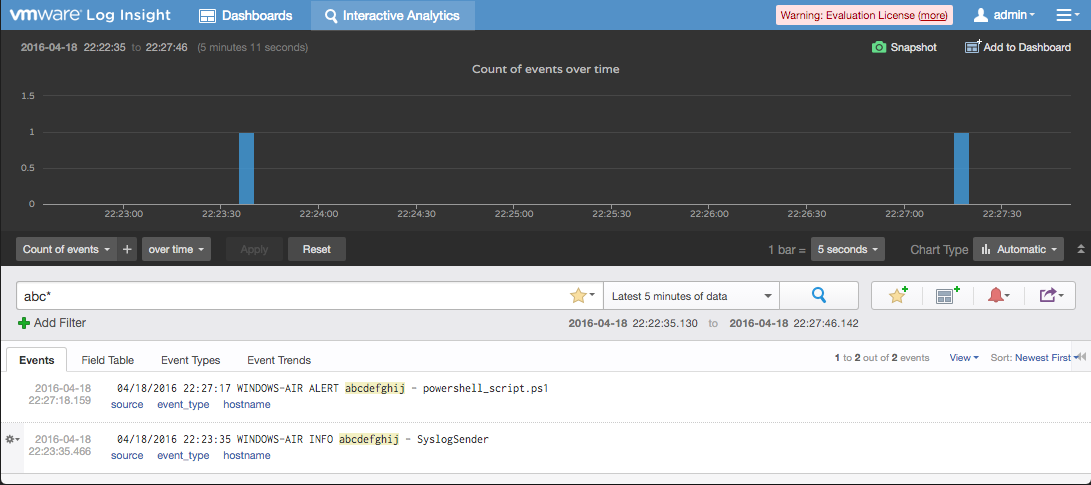Click the search magnifier button
The width and height of the screenshot is (1091, 485).
pos(819,296)
